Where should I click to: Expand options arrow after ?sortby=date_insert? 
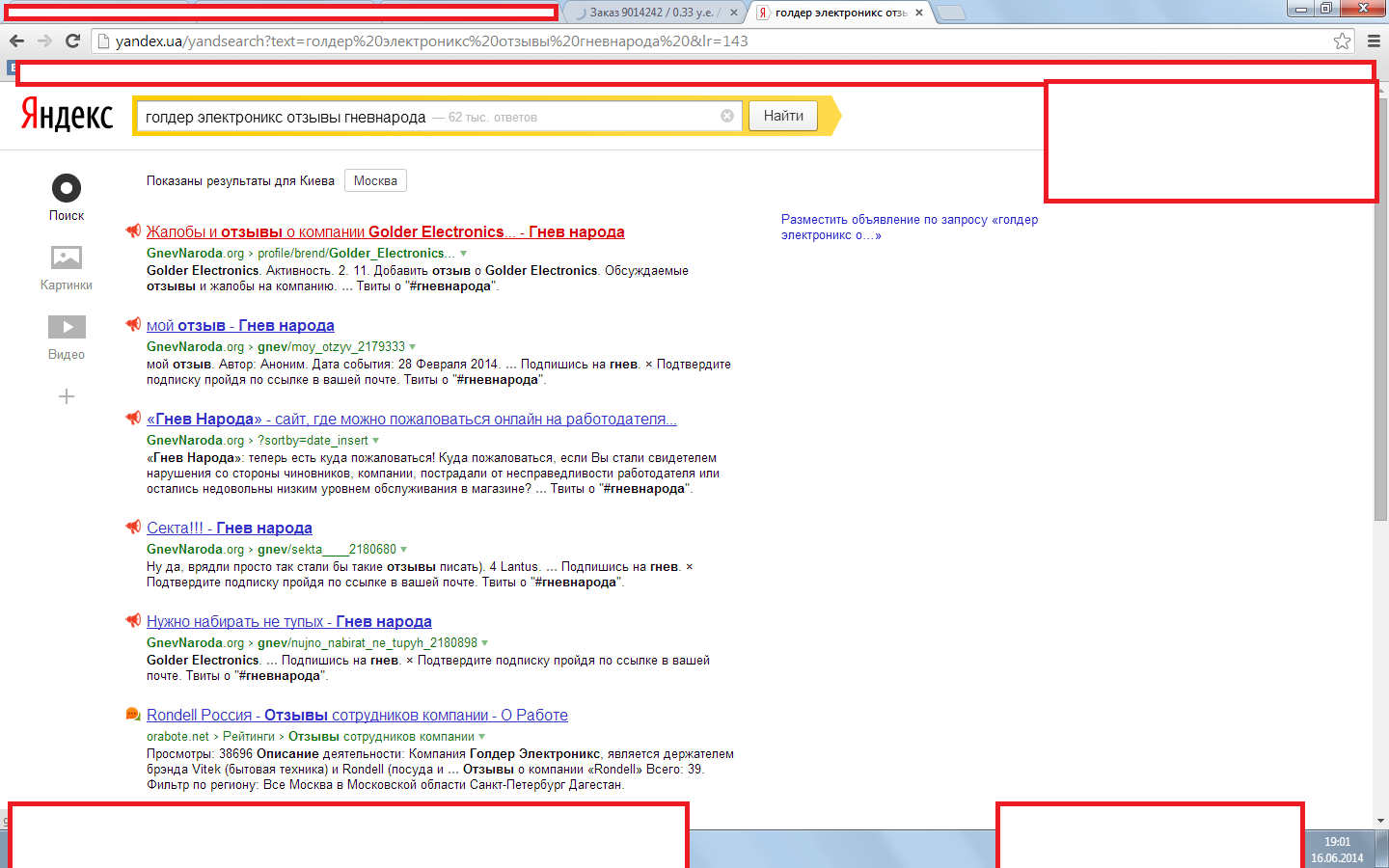pos(376,441)
